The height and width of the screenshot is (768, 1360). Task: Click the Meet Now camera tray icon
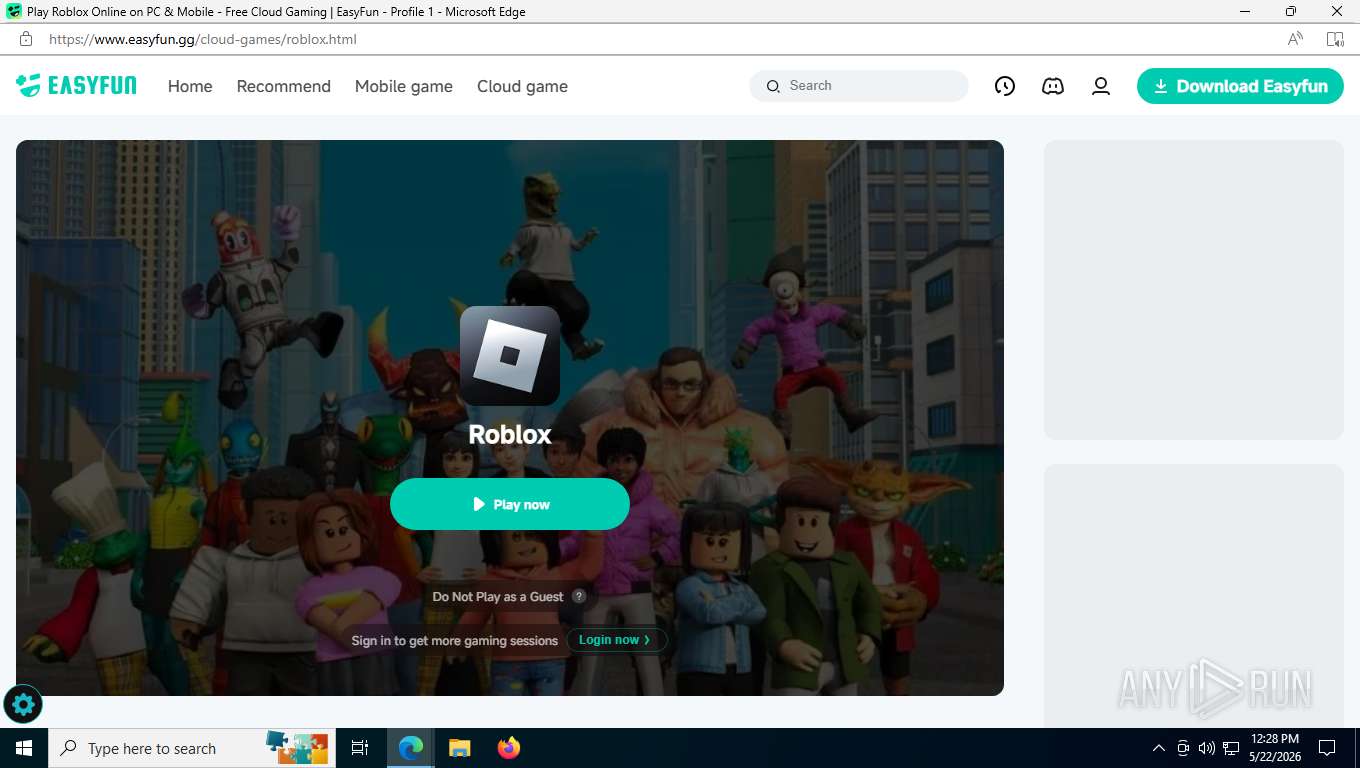click(x=1183, y=748)
